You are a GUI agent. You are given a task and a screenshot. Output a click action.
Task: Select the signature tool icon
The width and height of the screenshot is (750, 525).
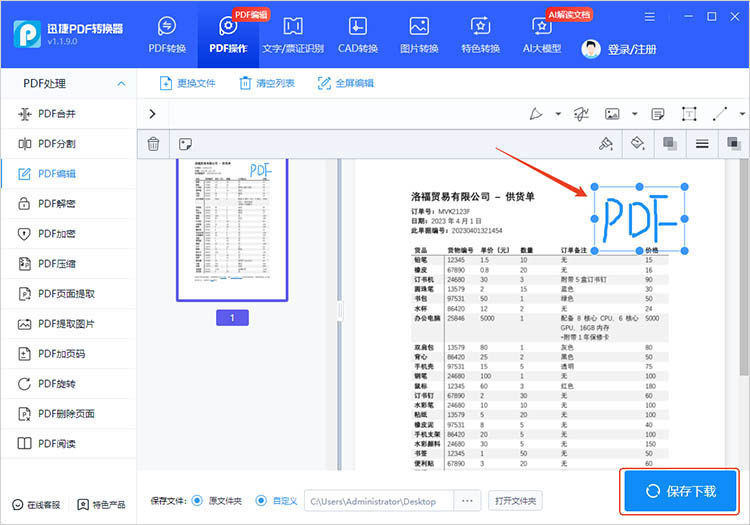pyautogui.click(x=581, y=114)
